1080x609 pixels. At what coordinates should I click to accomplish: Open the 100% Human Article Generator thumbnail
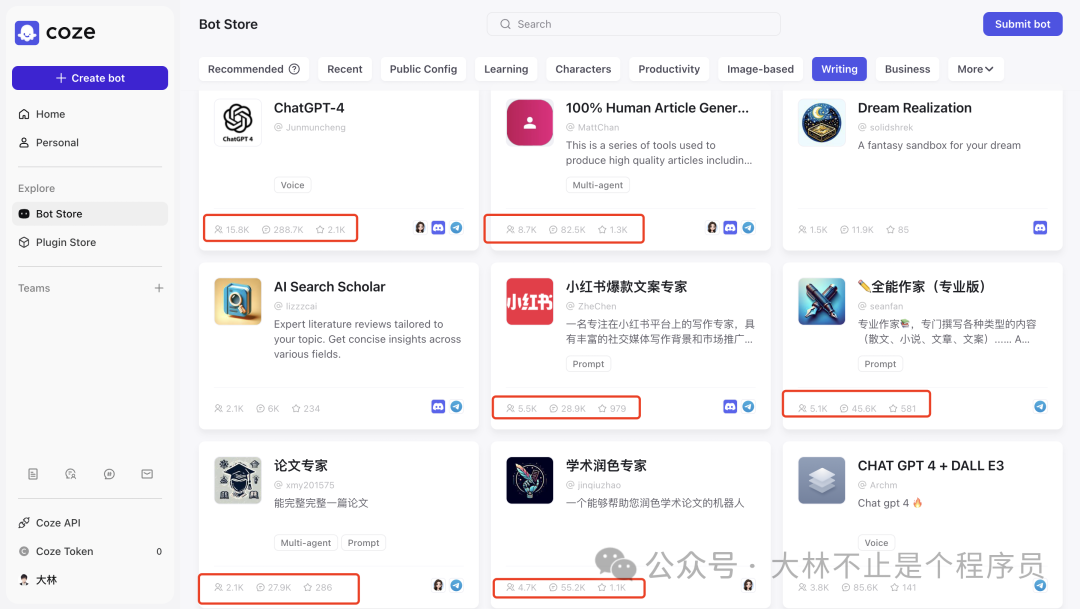[530, 123]
